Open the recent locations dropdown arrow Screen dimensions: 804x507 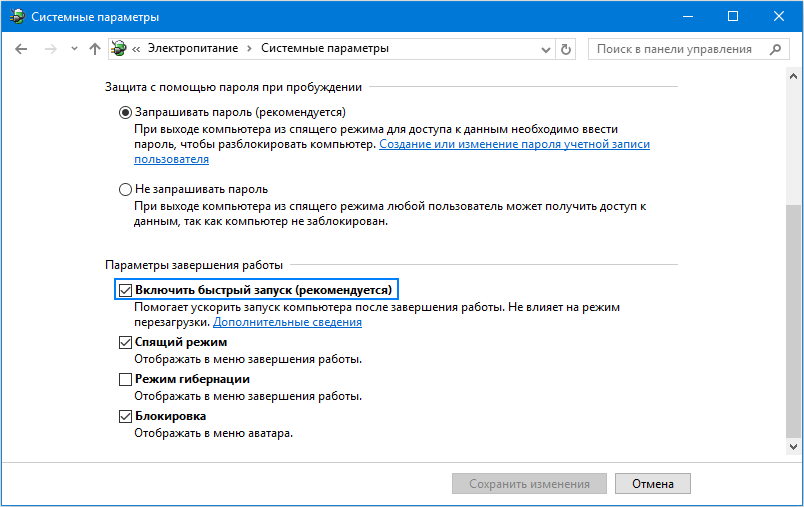(73, 49)
